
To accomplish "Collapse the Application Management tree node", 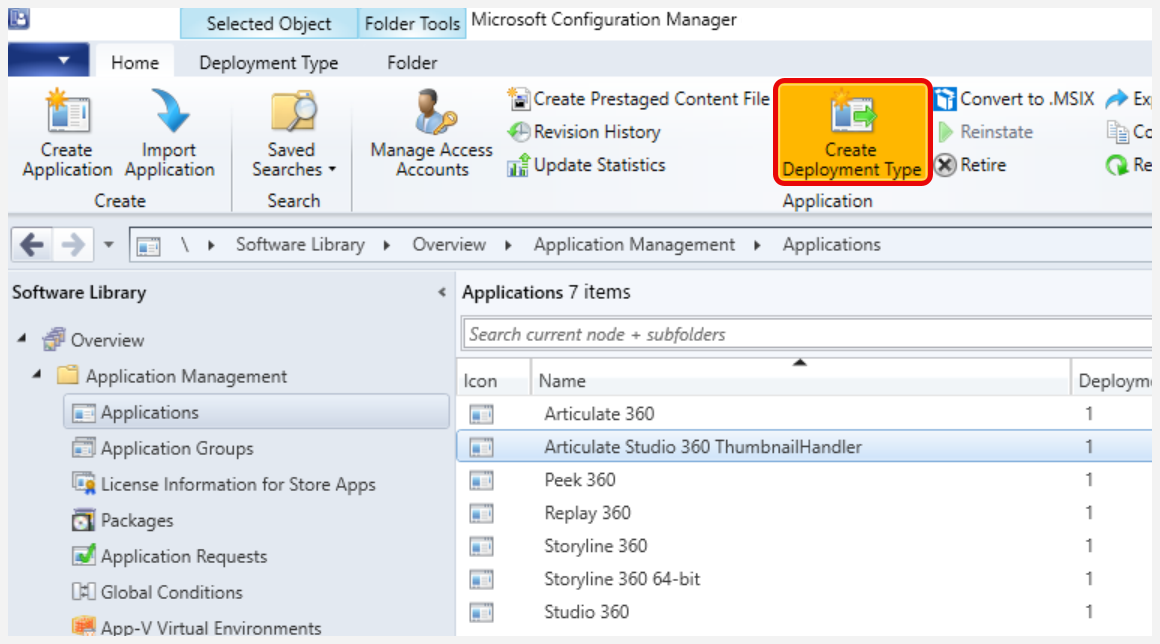I will (x=37, y=375).
